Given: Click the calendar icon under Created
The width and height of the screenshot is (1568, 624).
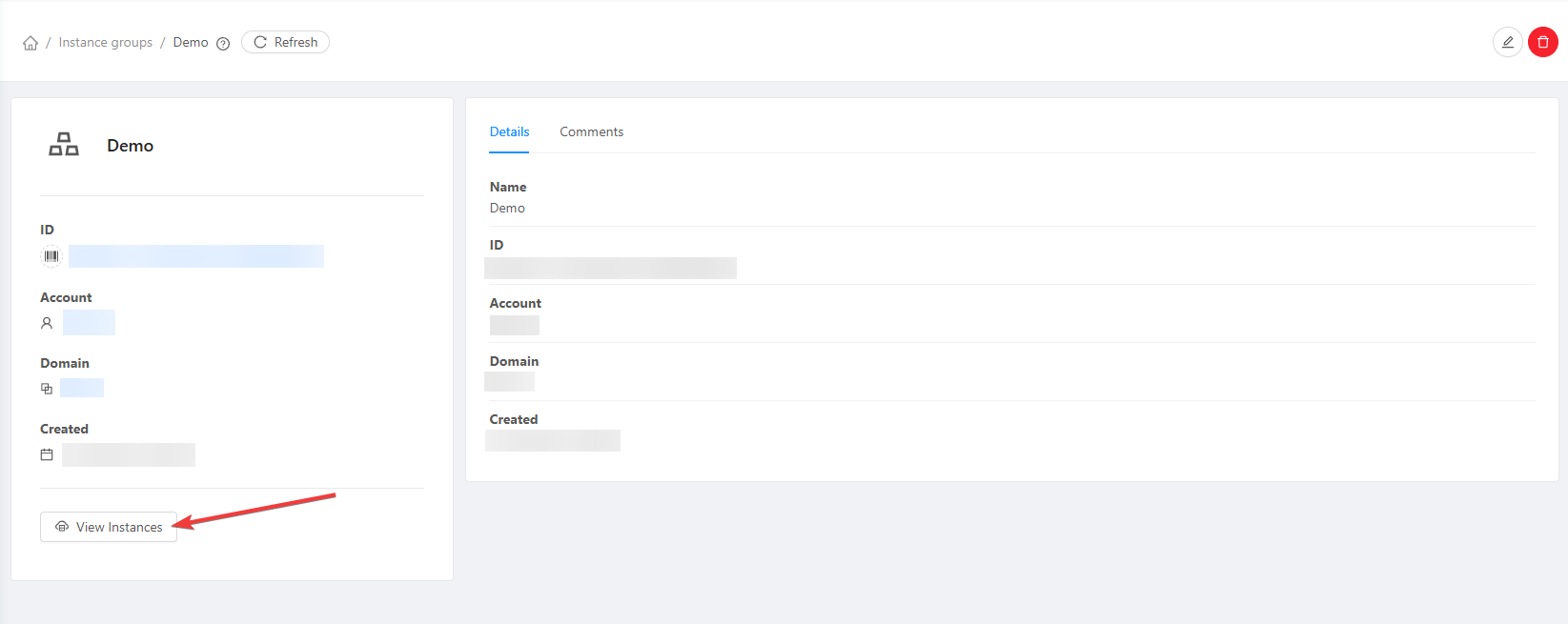Looking at the screenshot, I should click(47, 454).
